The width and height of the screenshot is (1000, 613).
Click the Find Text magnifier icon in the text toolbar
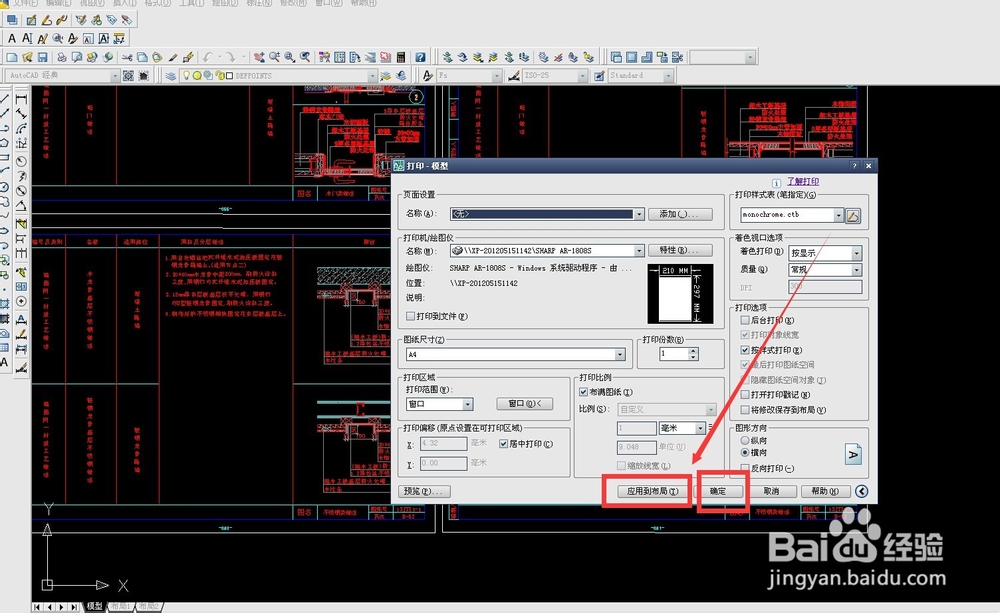58,38
